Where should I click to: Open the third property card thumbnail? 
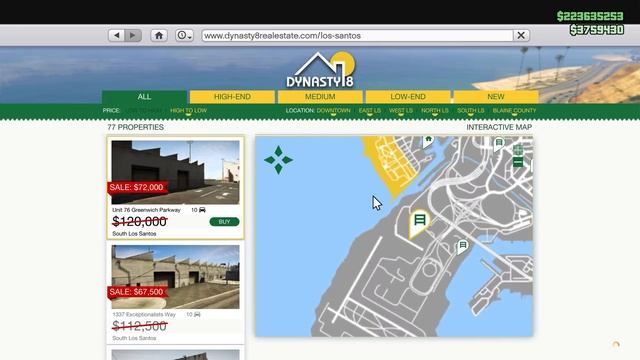(176, 355)
